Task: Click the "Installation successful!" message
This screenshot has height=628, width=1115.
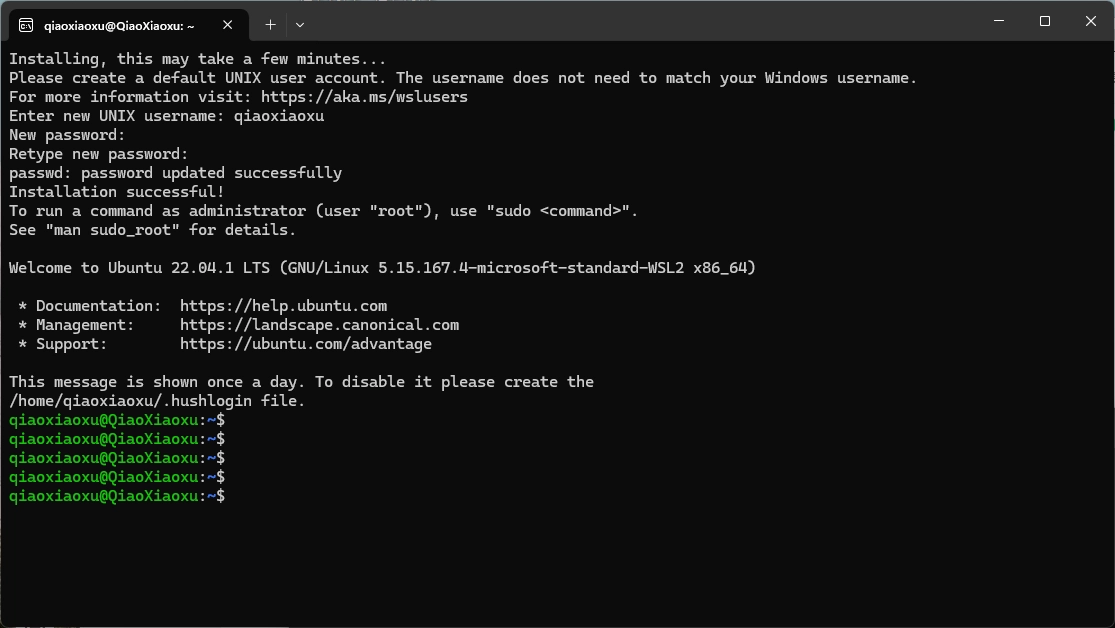Action: pyautogui.click(x=117, y=192)
